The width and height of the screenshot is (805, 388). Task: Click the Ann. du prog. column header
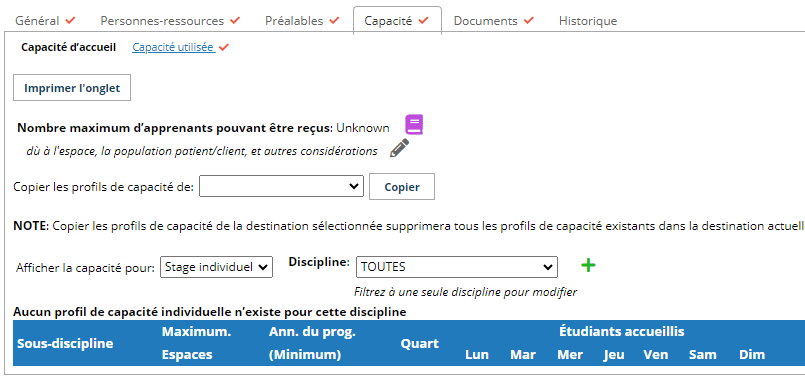click(312, 343)
